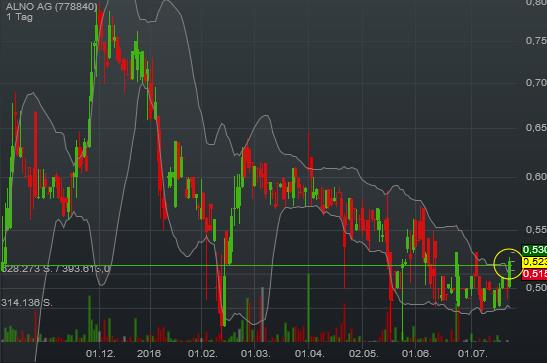This screenshot has width=547, height=363.
Task: Select the 0,70 price axis label
Action: coord(536,83)
